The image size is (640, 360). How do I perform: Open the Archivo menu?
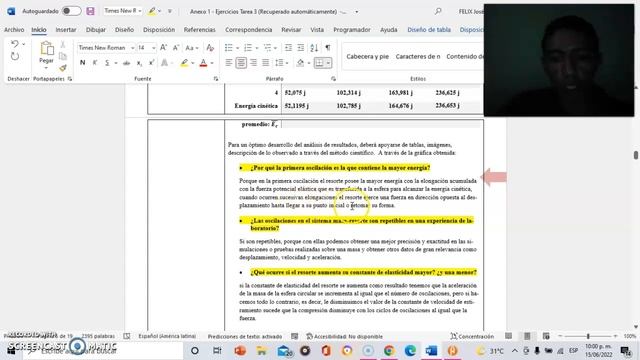click(x=14, y=30)
